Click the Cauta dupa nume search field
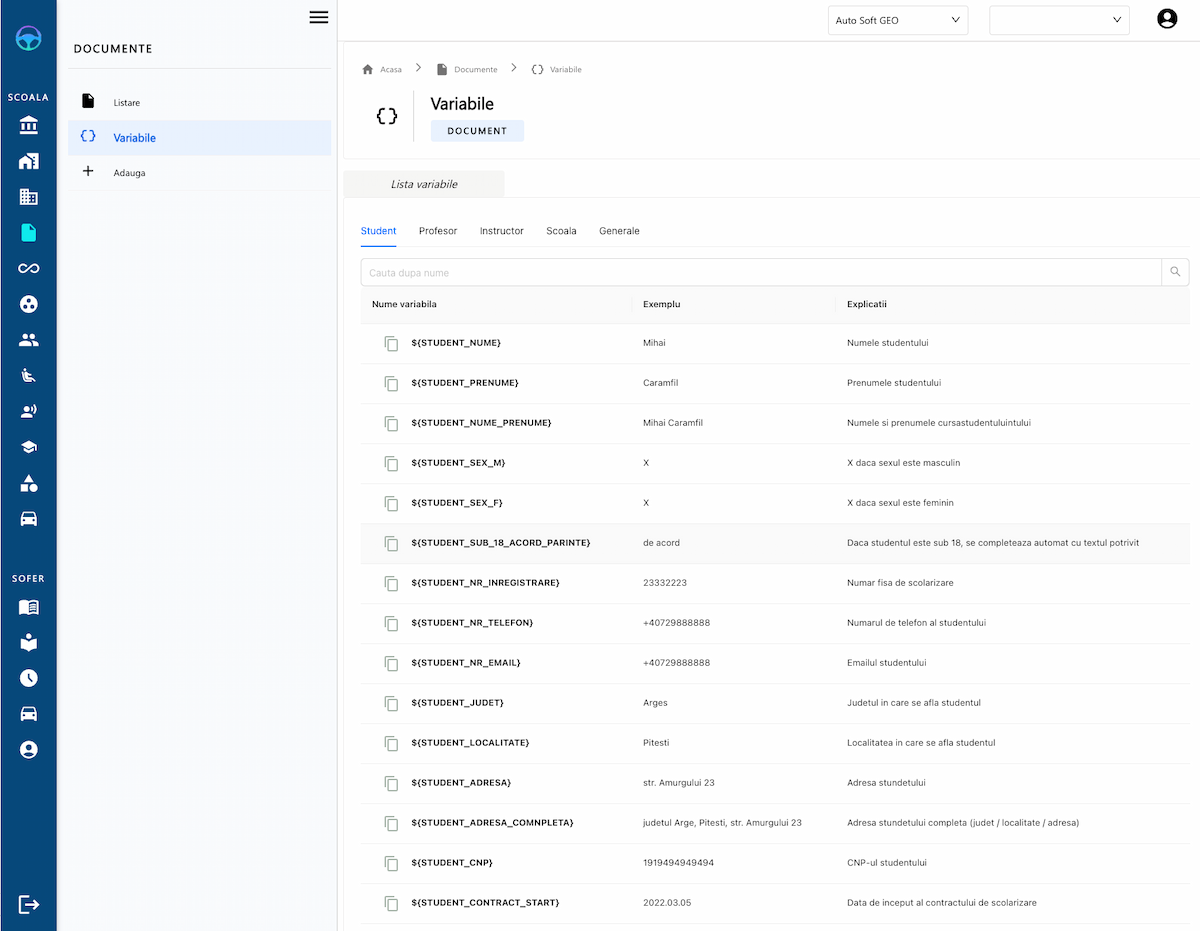The height and width of the screenshot is (931, 1200). [x=760, y=273]
